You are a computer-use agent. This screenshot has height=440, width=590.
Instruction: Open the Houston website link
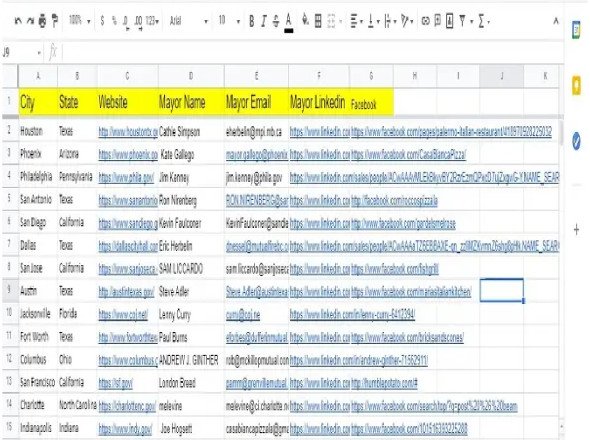click(x=128, y=132)
